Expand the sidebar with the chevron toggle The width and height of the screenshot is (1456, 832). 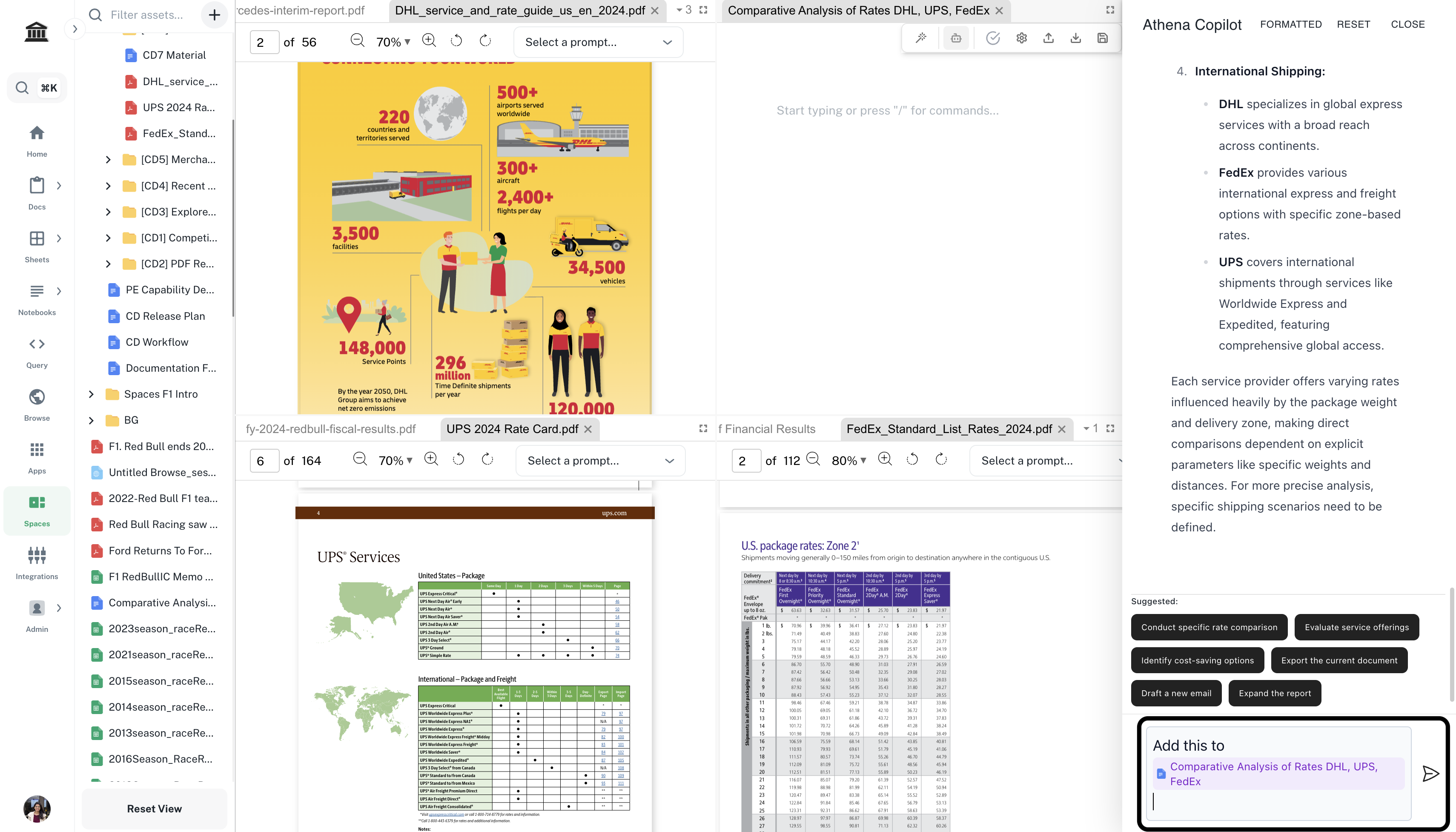[x=75, y=29]
